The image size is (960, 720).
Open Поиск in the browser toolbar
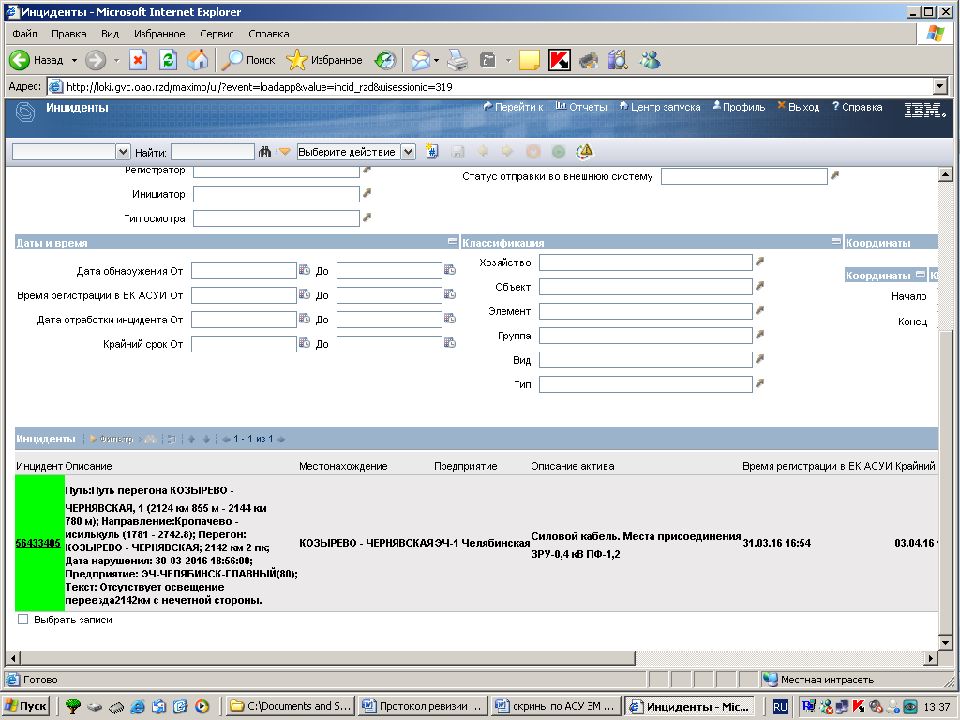click(249, 60)
